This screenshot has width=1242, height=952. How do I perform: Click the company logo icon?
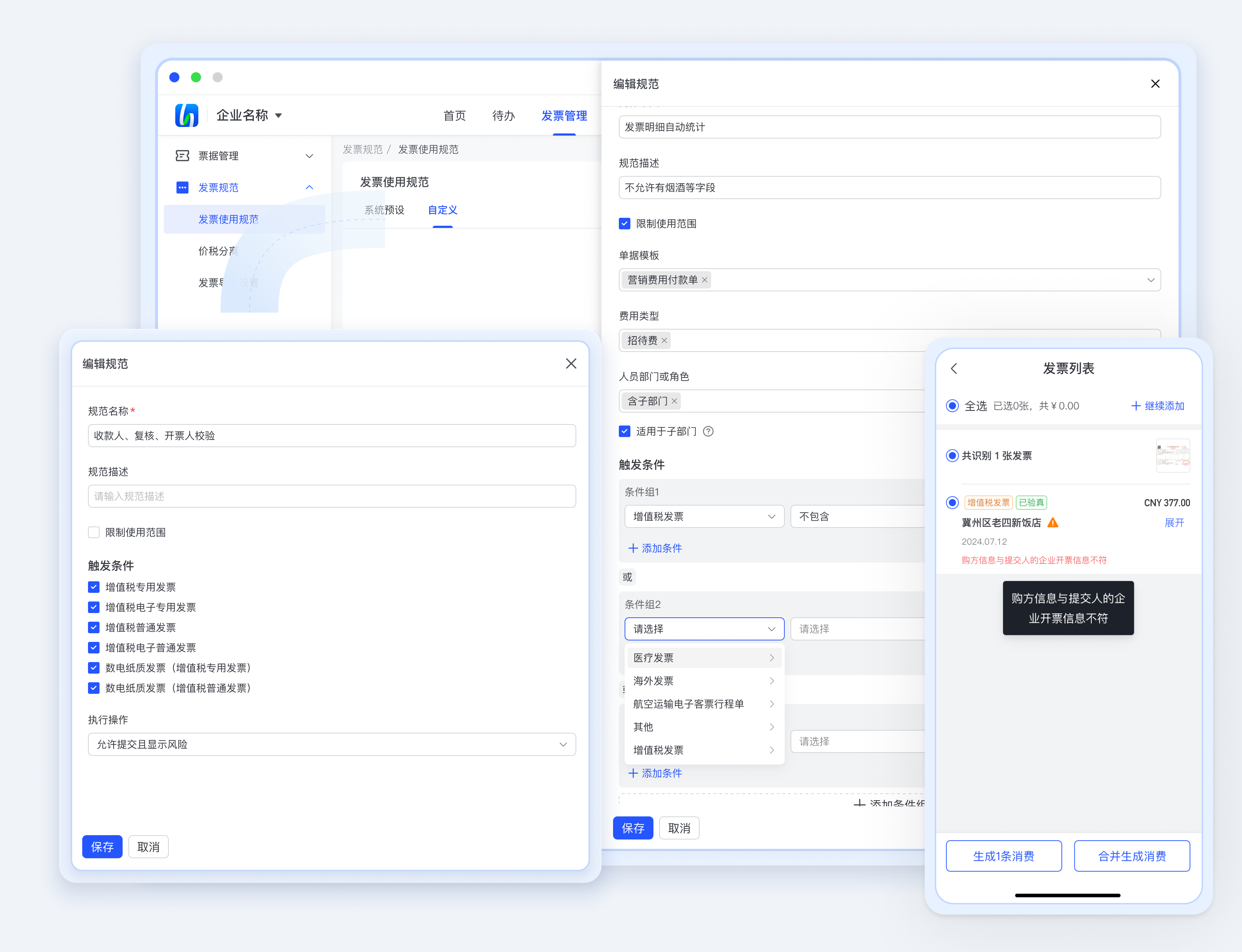click(x=186, y=116)
